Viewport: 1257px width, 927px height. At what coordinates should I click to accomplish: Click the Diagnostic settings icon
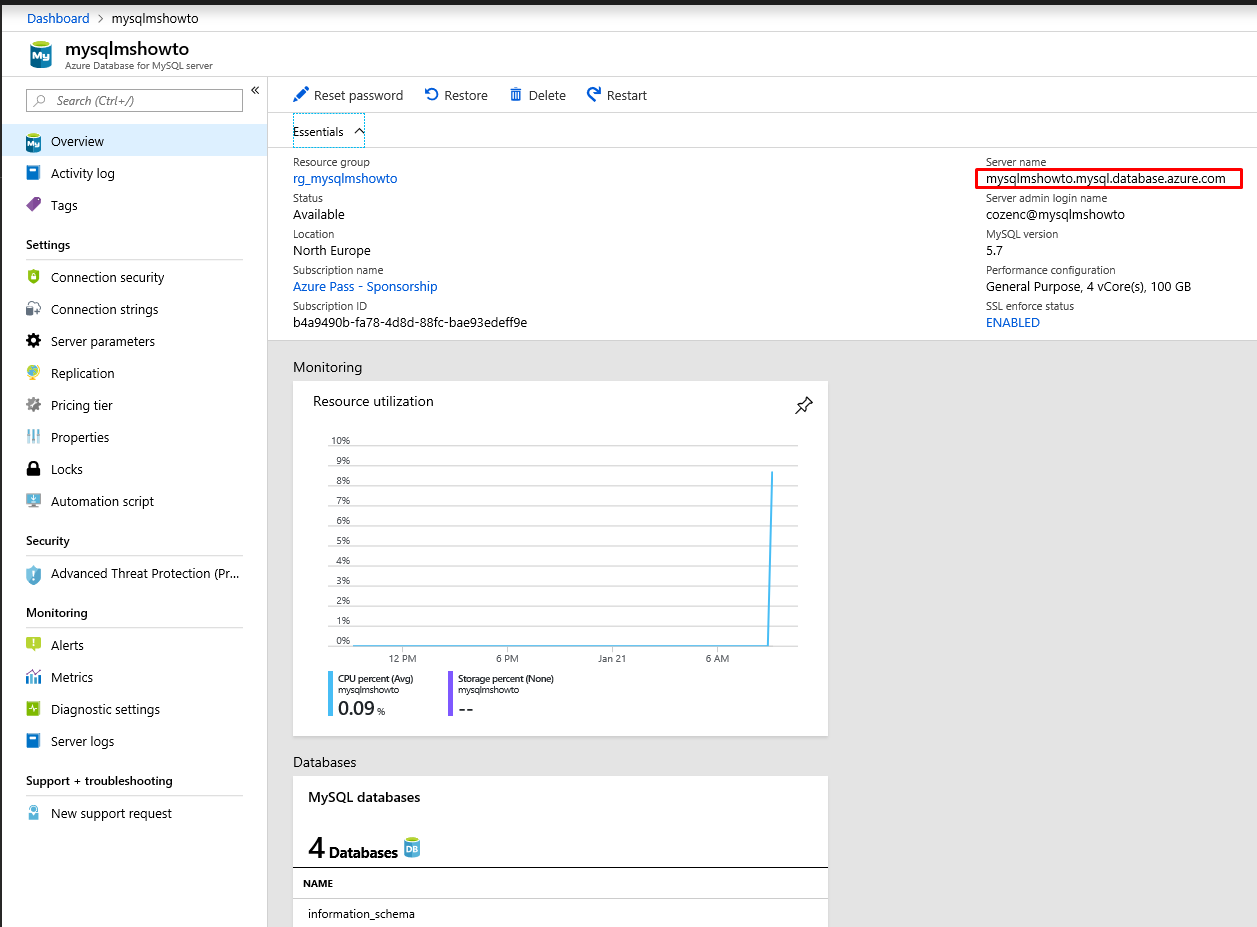tap(34, 709)
